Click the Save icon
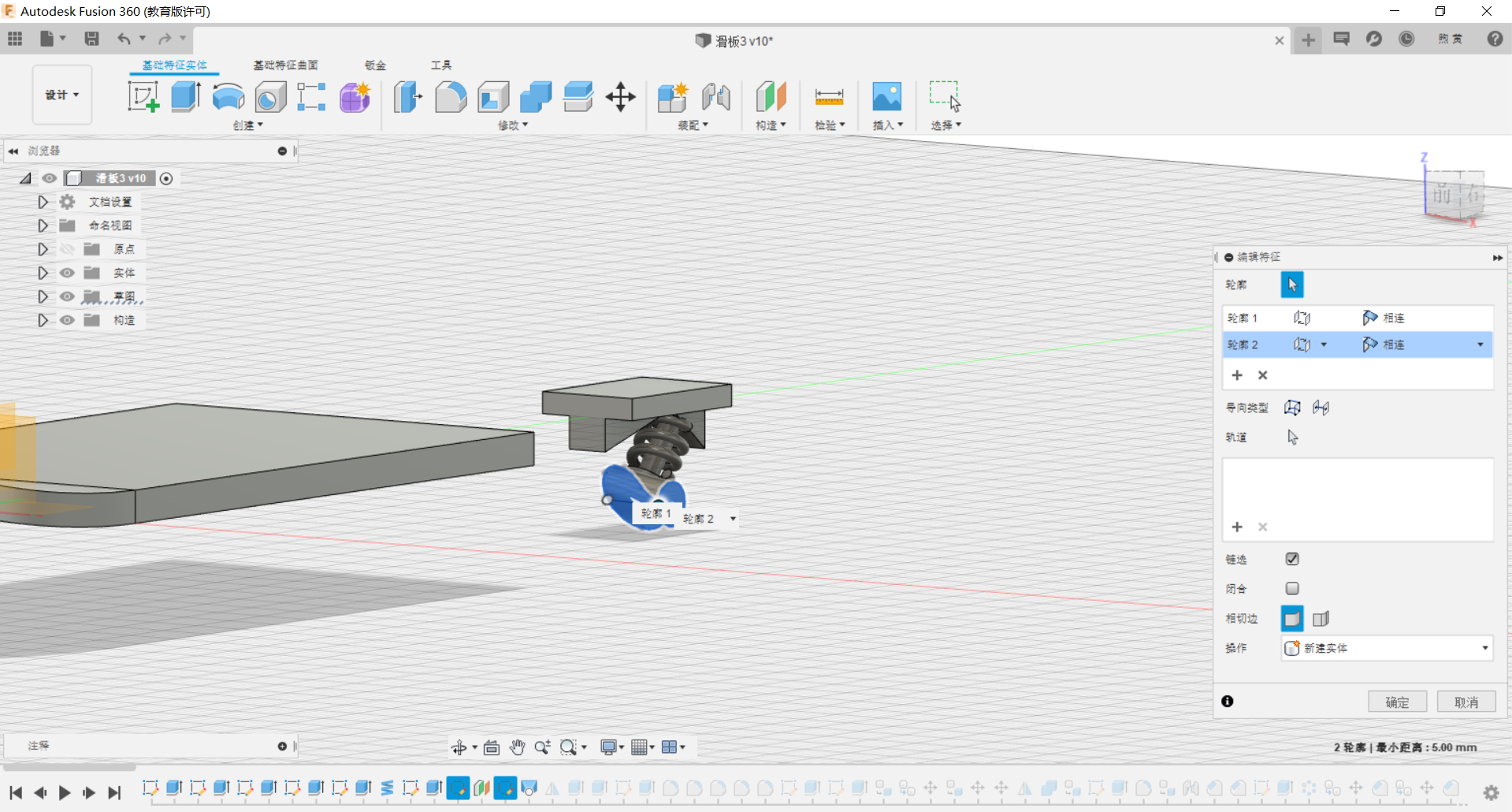The image size is (1512, 812). pos(91,39)
